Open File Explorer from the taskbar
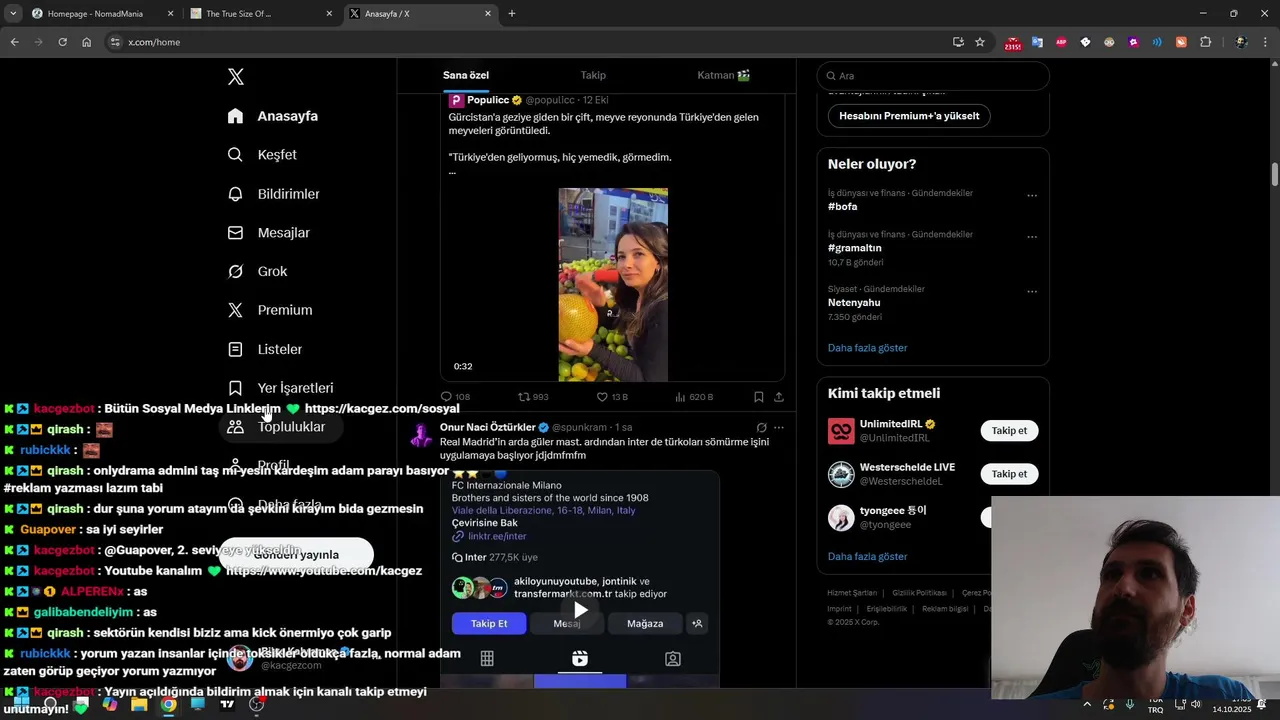1280x720 pixels. point(138,704)
